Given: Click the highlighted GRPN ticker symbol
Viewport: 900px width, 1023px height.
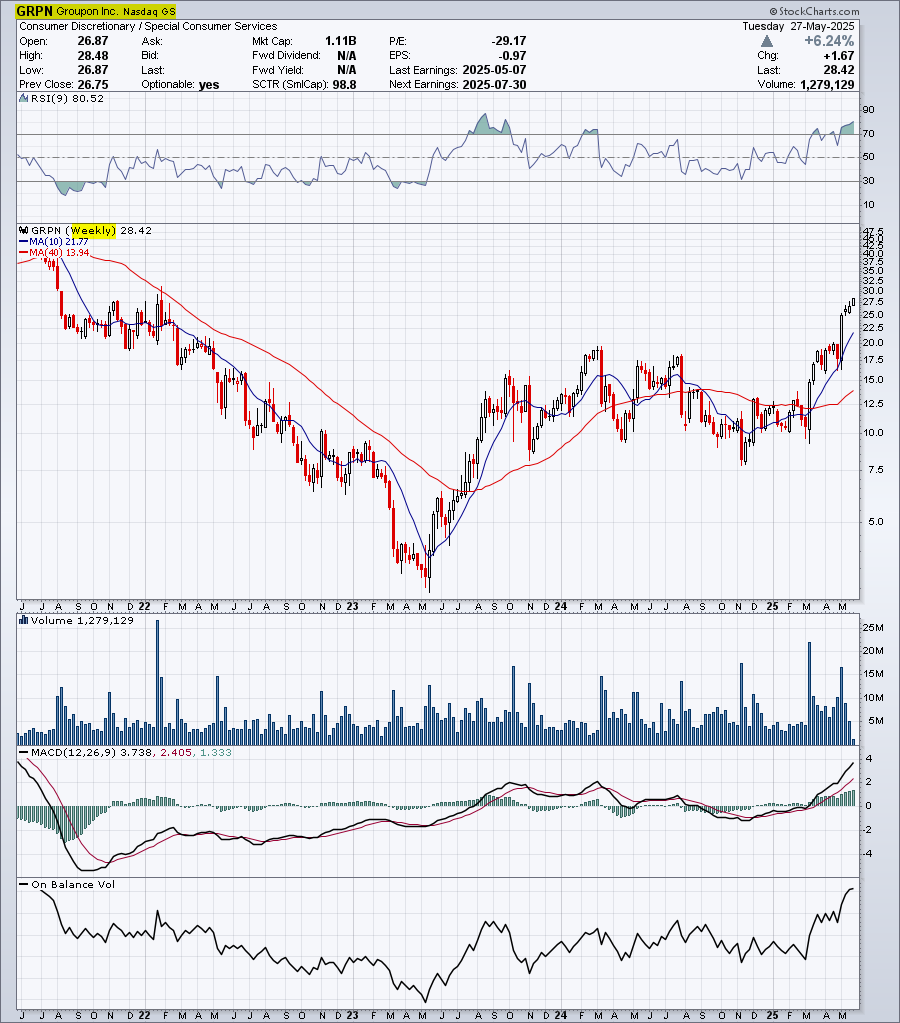Looking at the screenshot, I should (35, 11).
